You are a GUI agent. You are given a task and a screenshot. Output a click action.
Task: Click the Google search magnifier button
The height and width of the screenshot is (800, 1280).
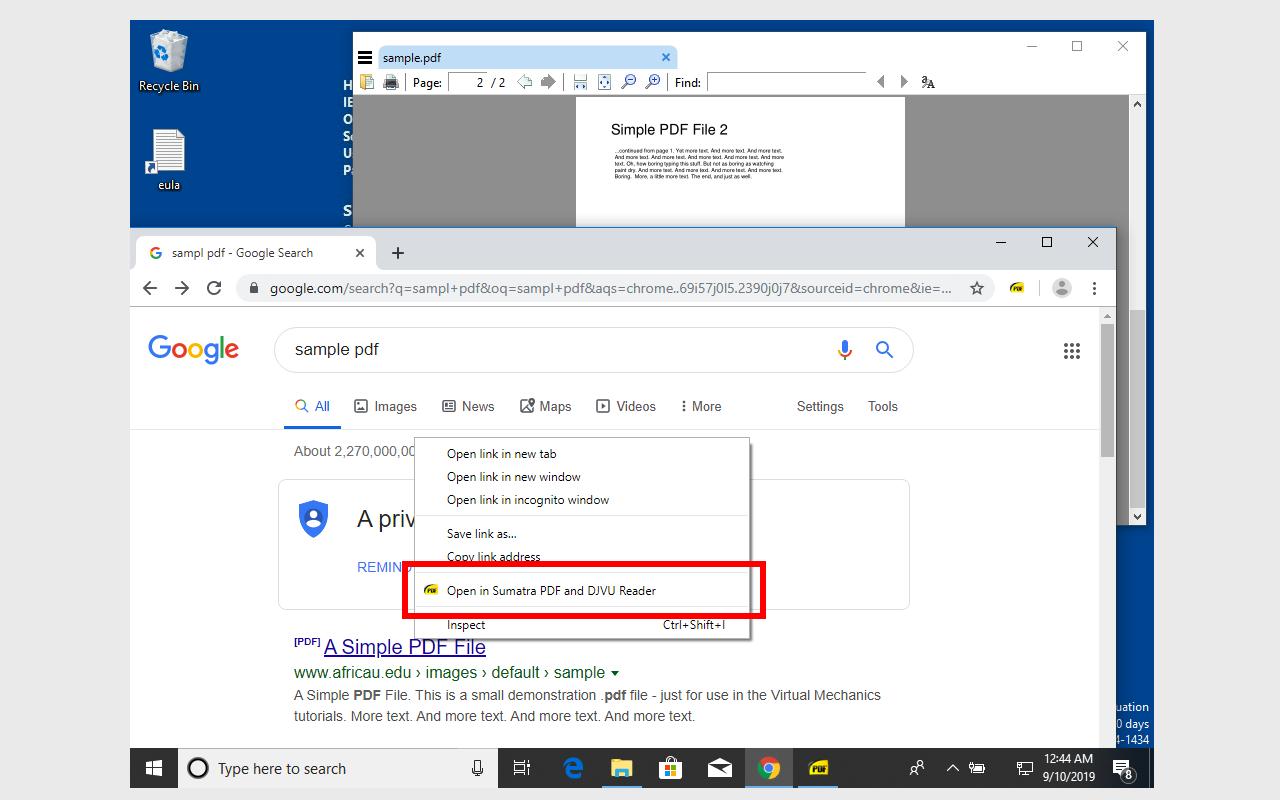tap(884, 349)
